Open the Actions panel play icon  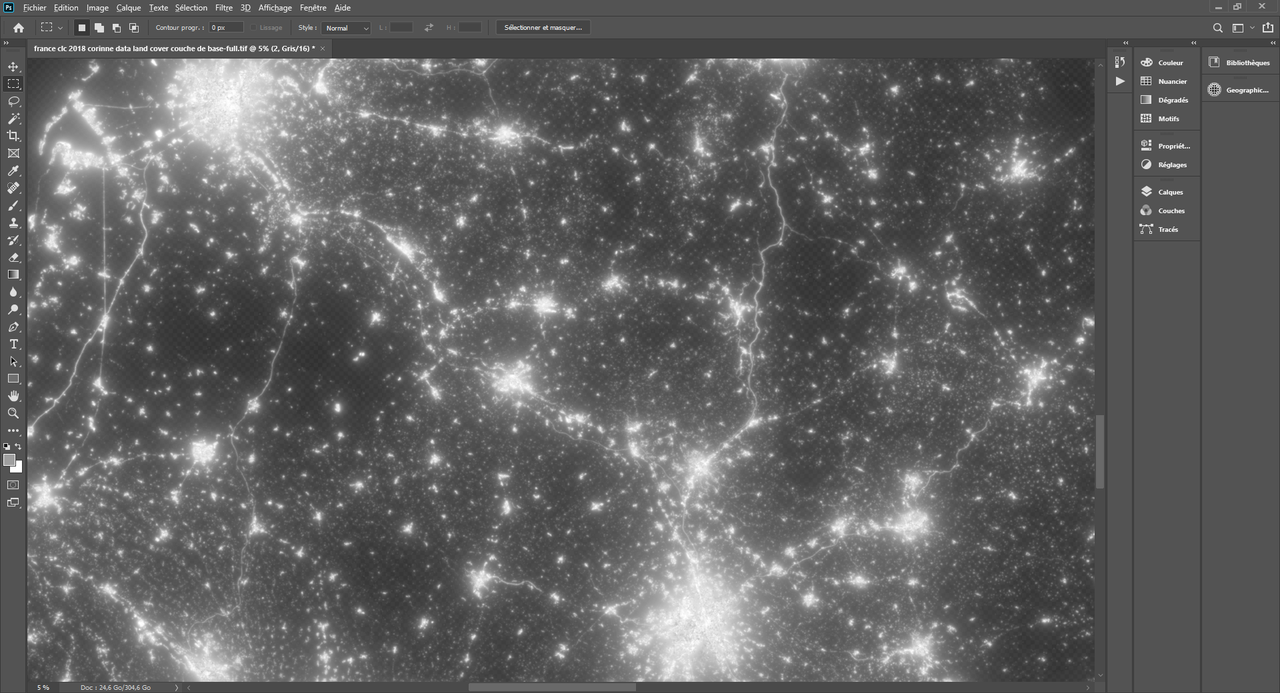click(x=1120, y=81)
